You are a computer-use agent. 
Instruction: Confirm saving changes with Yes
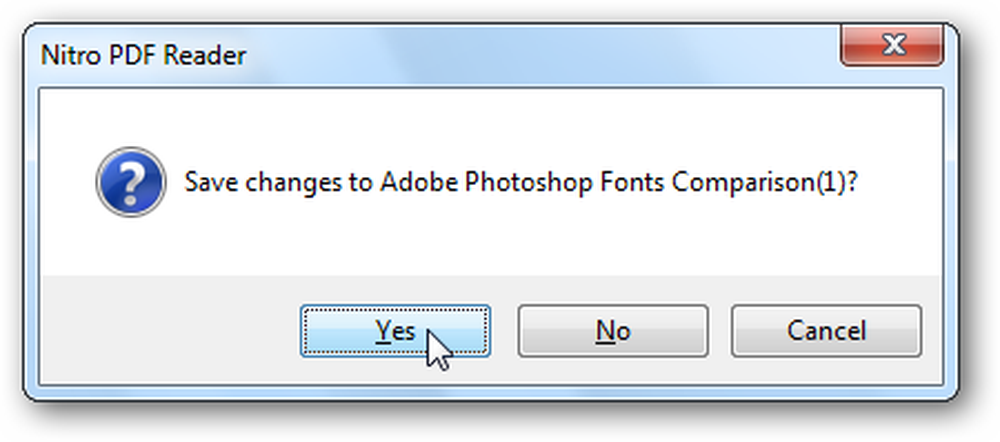click(x=395, y=331)
